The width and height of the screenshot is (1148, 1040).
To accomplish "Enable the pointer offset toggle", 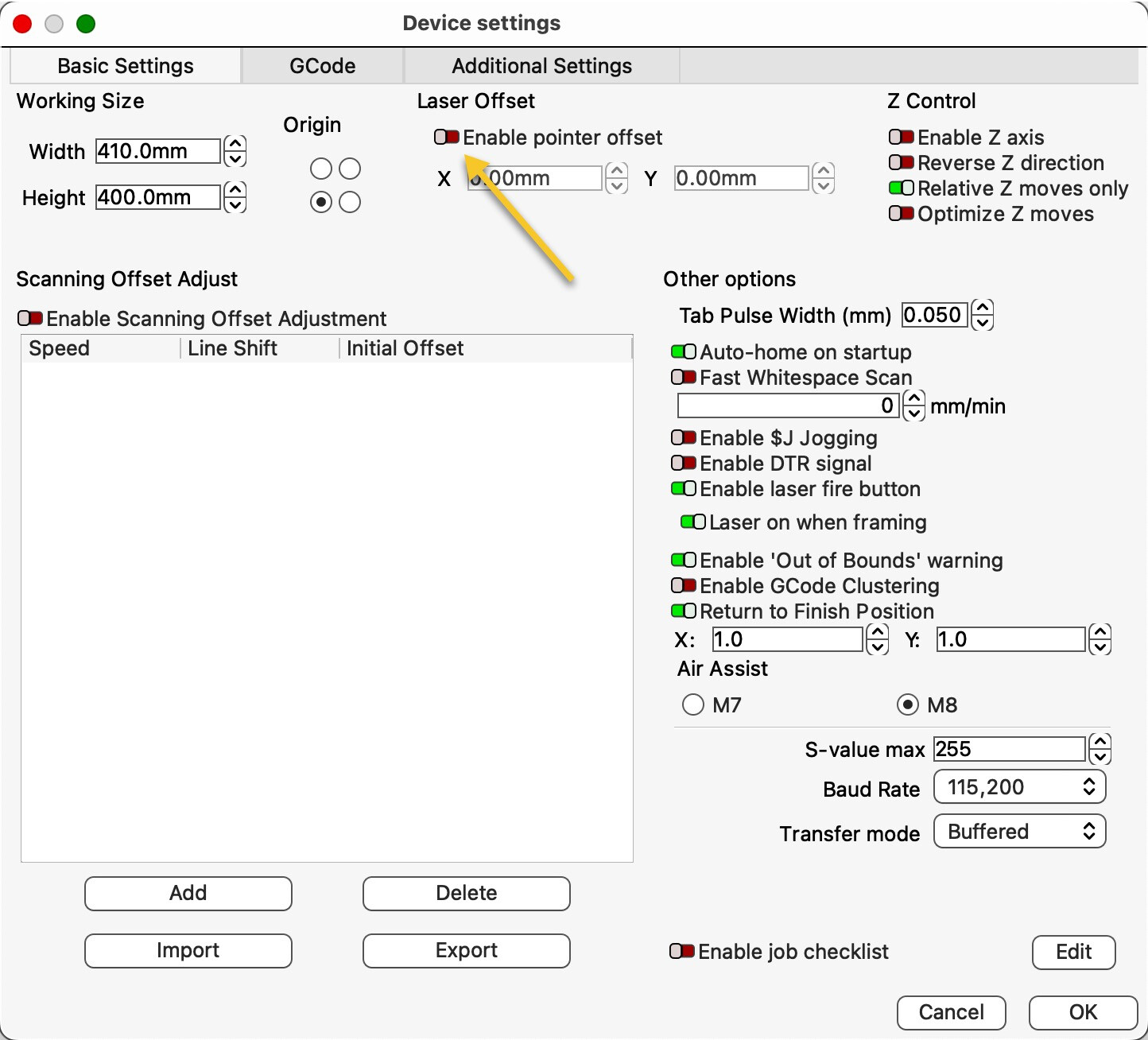I will [446, 138].
